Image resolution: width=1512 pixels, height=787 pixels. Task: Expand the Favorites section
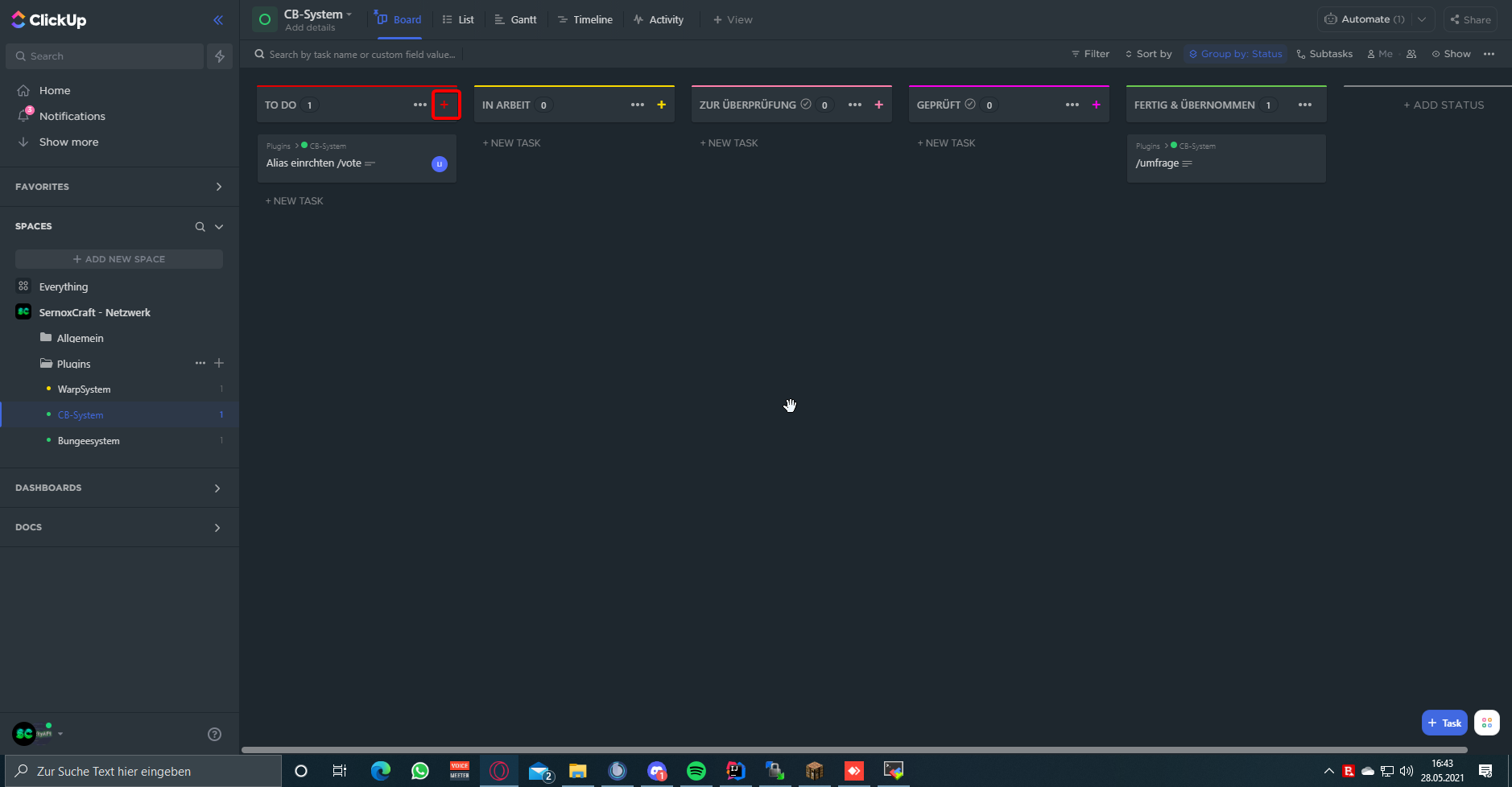[x=218, y=187]
